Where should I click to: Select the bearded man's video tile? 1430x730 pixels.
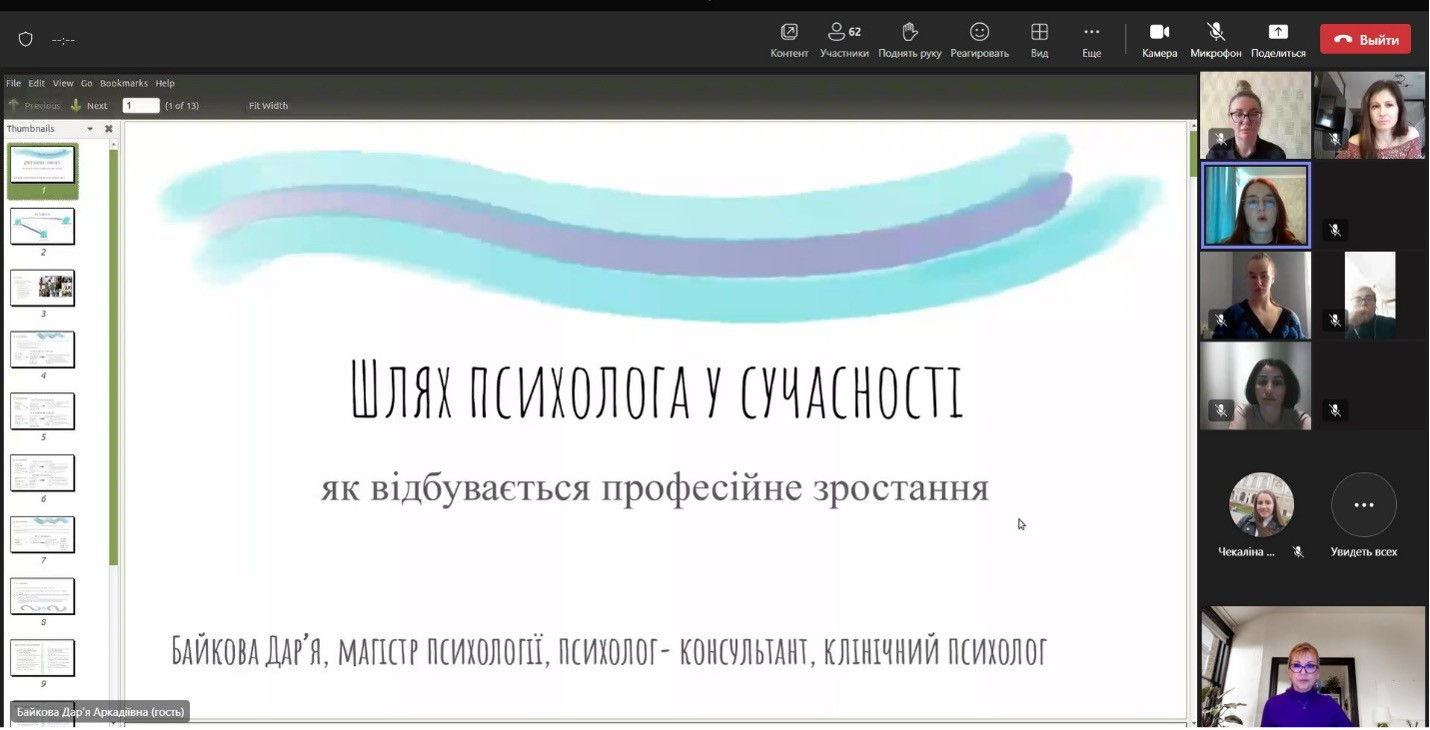click(x=1370, y=295)
